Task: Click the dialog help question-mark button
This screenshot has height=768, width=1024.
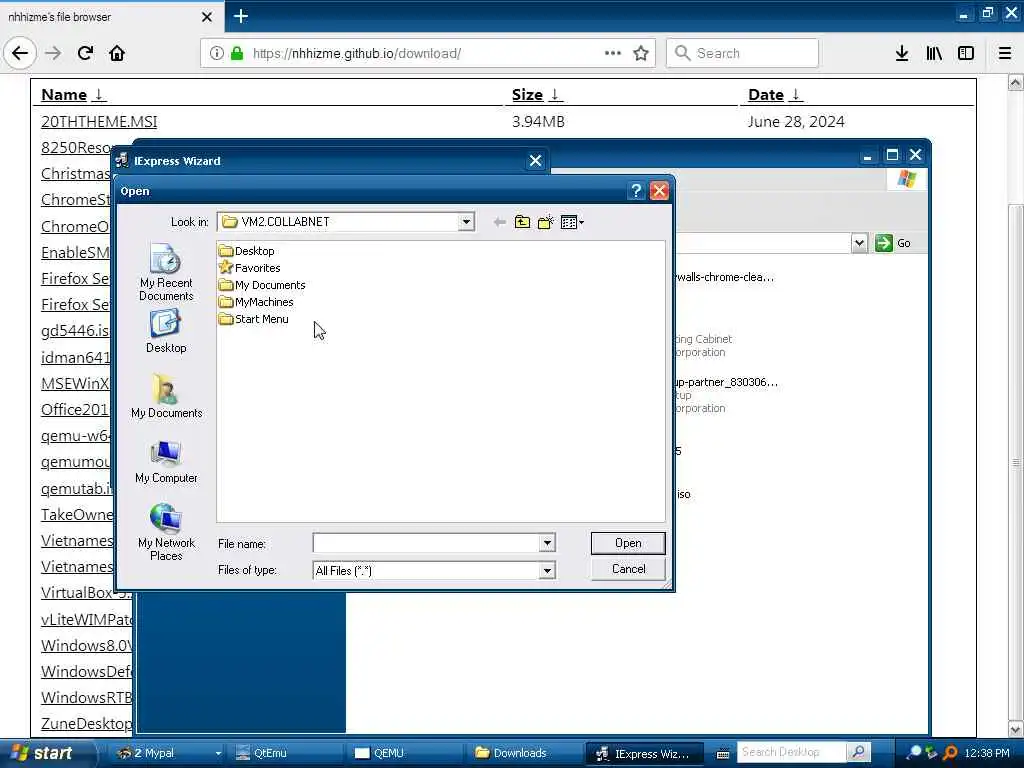Action: tap(635, 191)
